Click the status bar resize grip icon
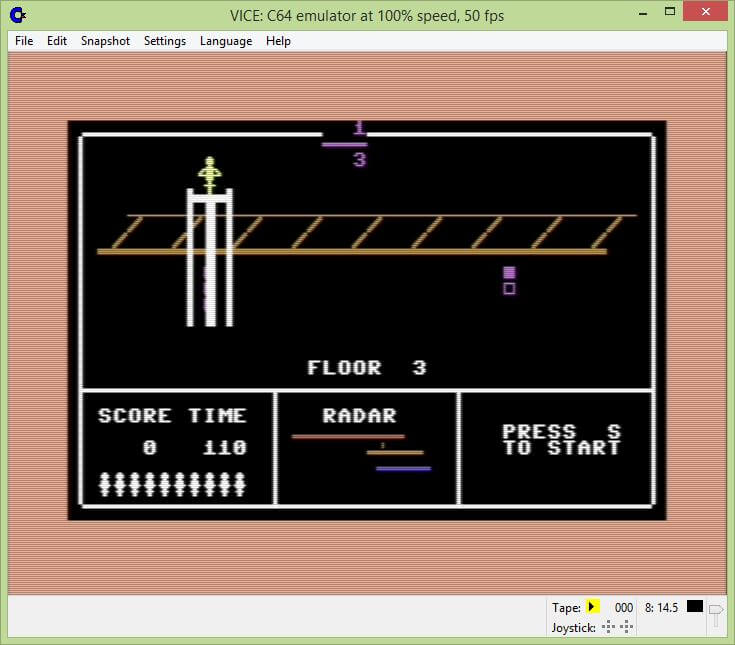 [715, 615]
